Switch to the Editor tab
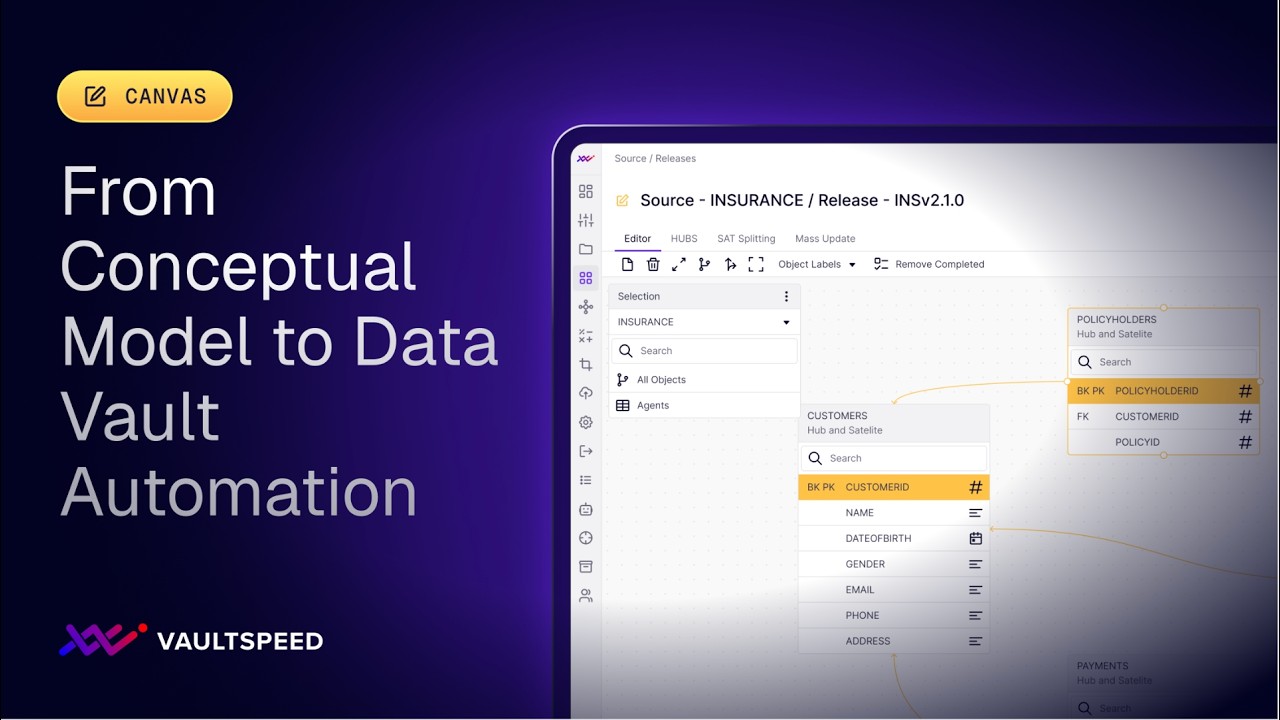The image size is (1280, 720). [637, 238]
